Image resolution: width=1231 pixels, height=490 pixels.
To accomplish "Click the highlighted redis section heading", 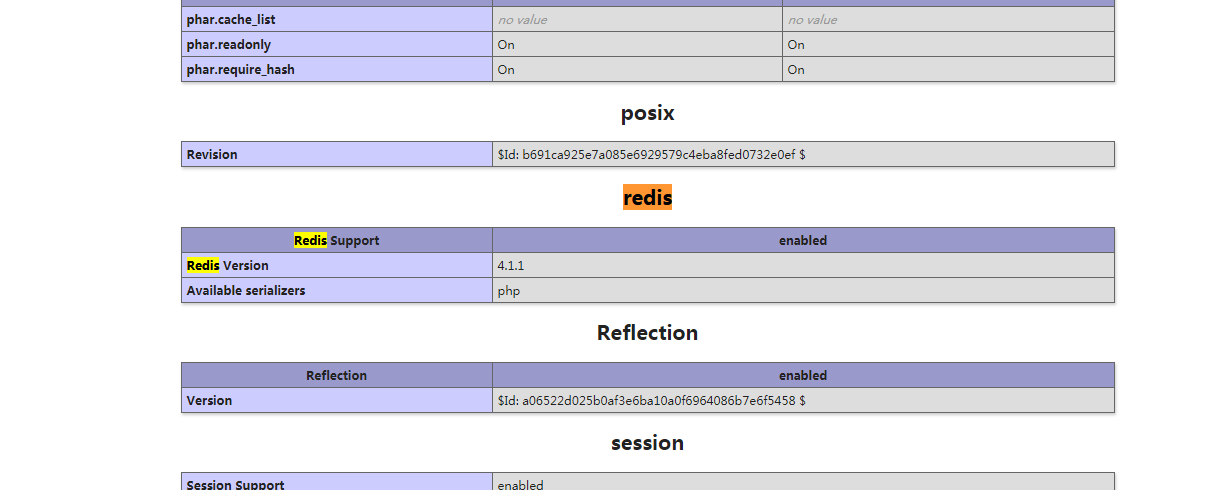I will point(647,198).
